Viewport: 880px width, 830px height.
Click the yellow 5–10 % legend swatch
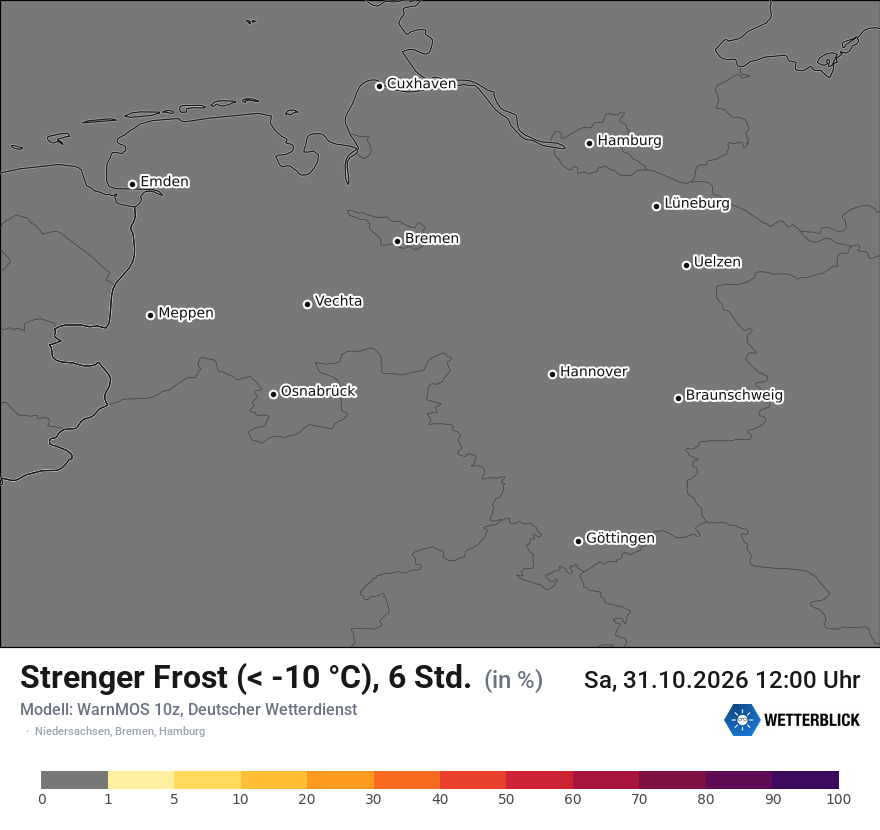207,780
